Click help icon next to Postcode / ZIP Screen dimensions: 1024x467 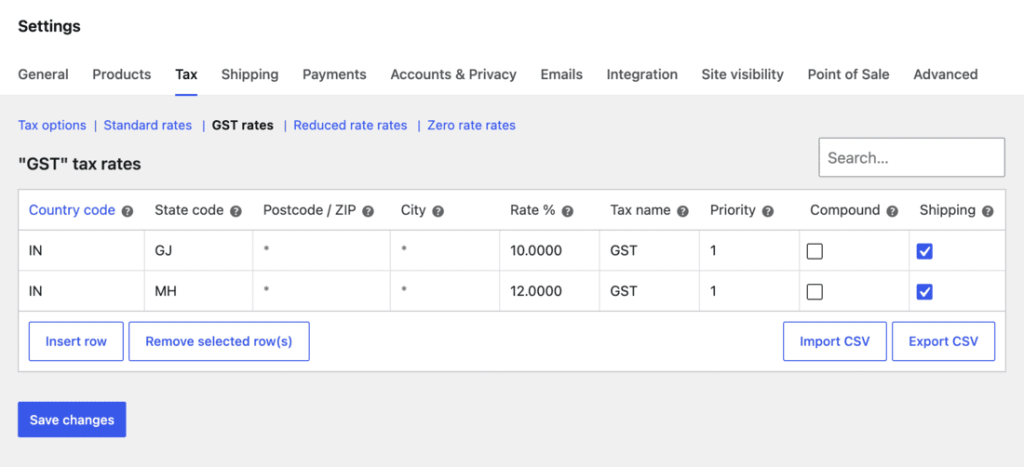click(x=368, y=212)
